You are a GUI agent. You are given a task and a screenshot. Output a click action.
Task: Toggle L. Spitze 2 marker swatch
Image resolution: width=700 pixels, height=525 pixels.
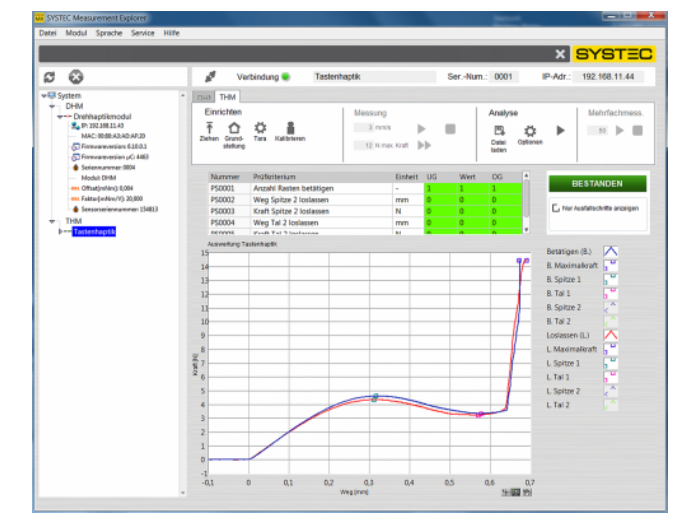click(x=610, y=391)
